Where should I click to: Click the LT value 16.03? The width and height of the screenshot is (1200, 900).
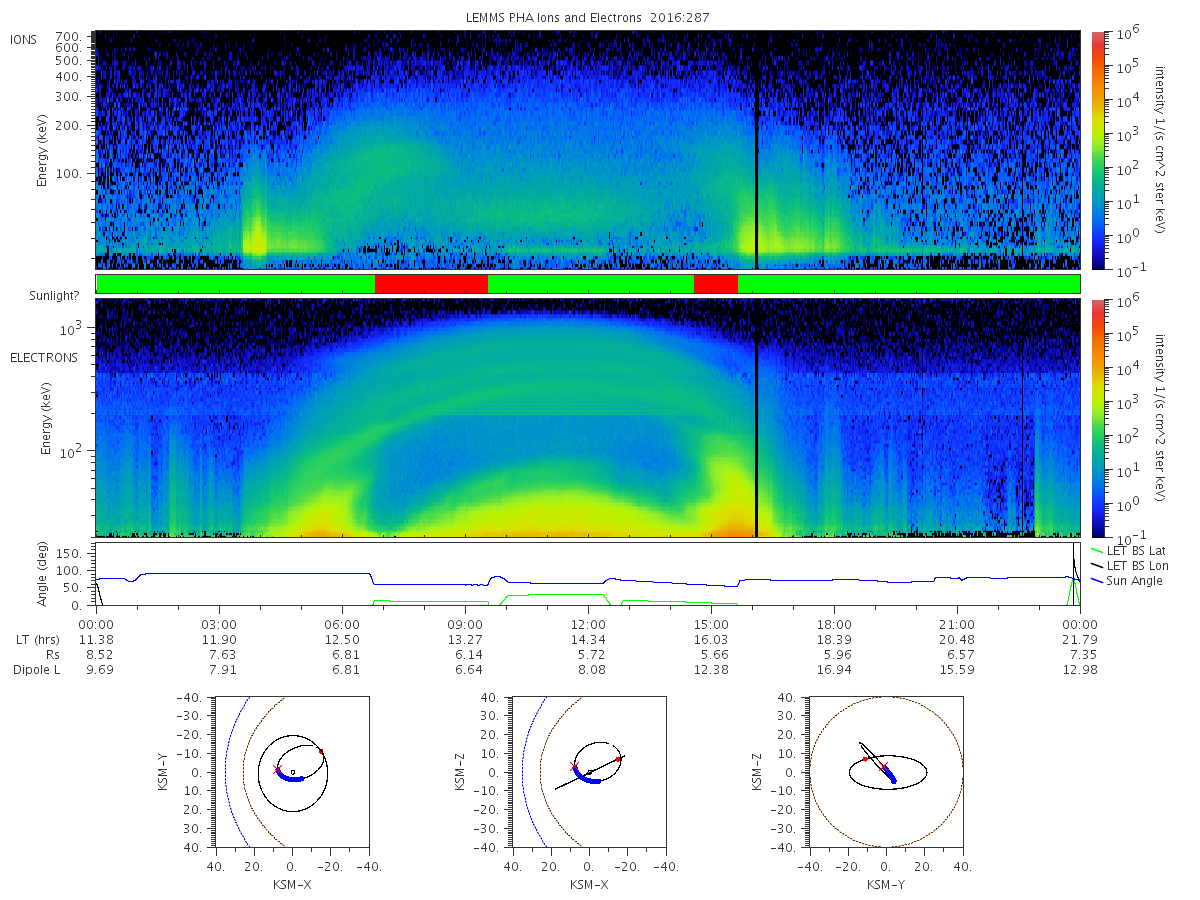click(711, 639)
